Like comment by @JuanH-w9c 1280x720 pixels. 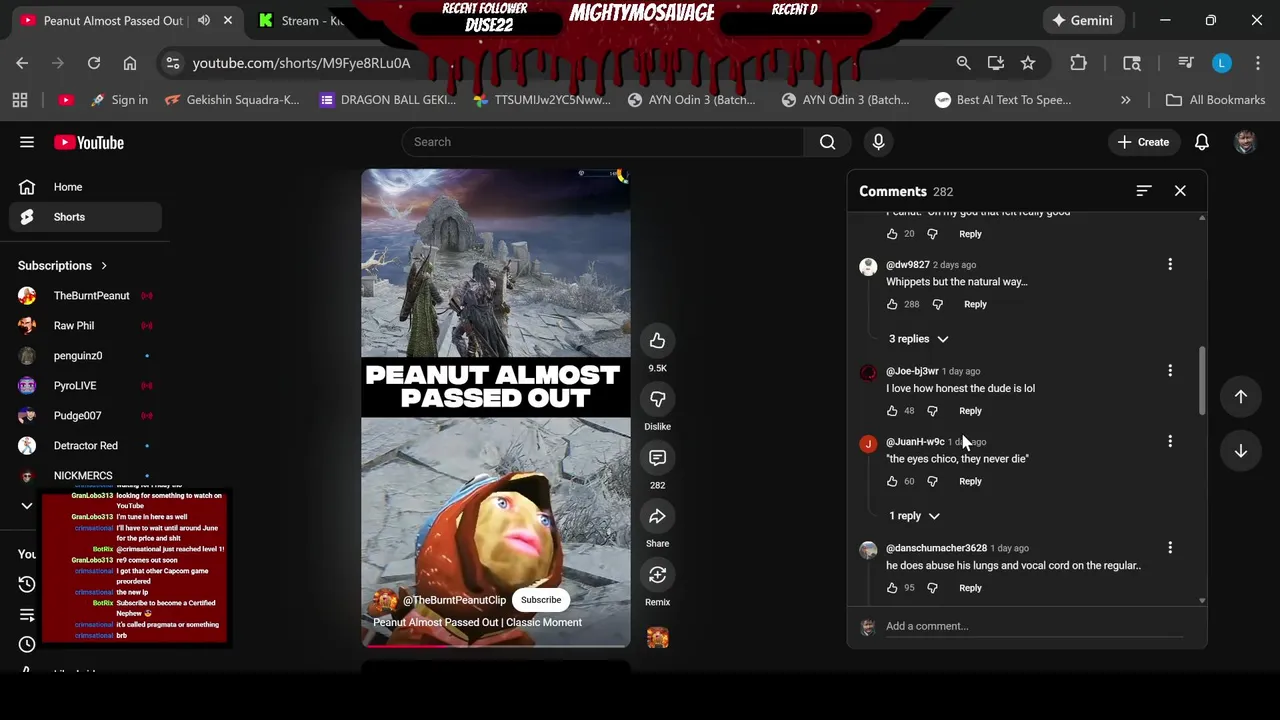[892, 481]
